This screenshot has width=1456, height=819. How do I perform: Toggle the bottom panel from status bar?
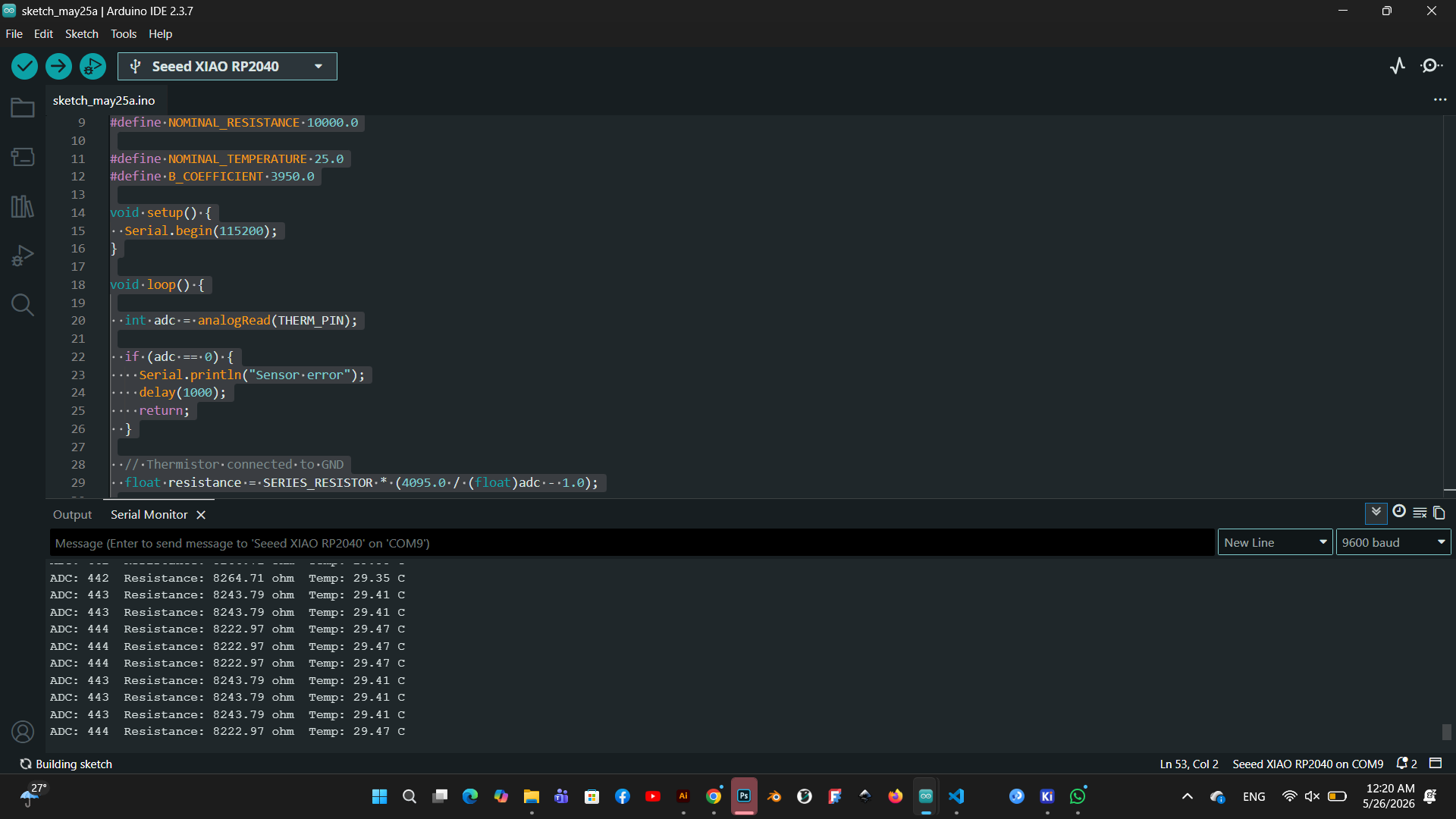pos(1436,763)
